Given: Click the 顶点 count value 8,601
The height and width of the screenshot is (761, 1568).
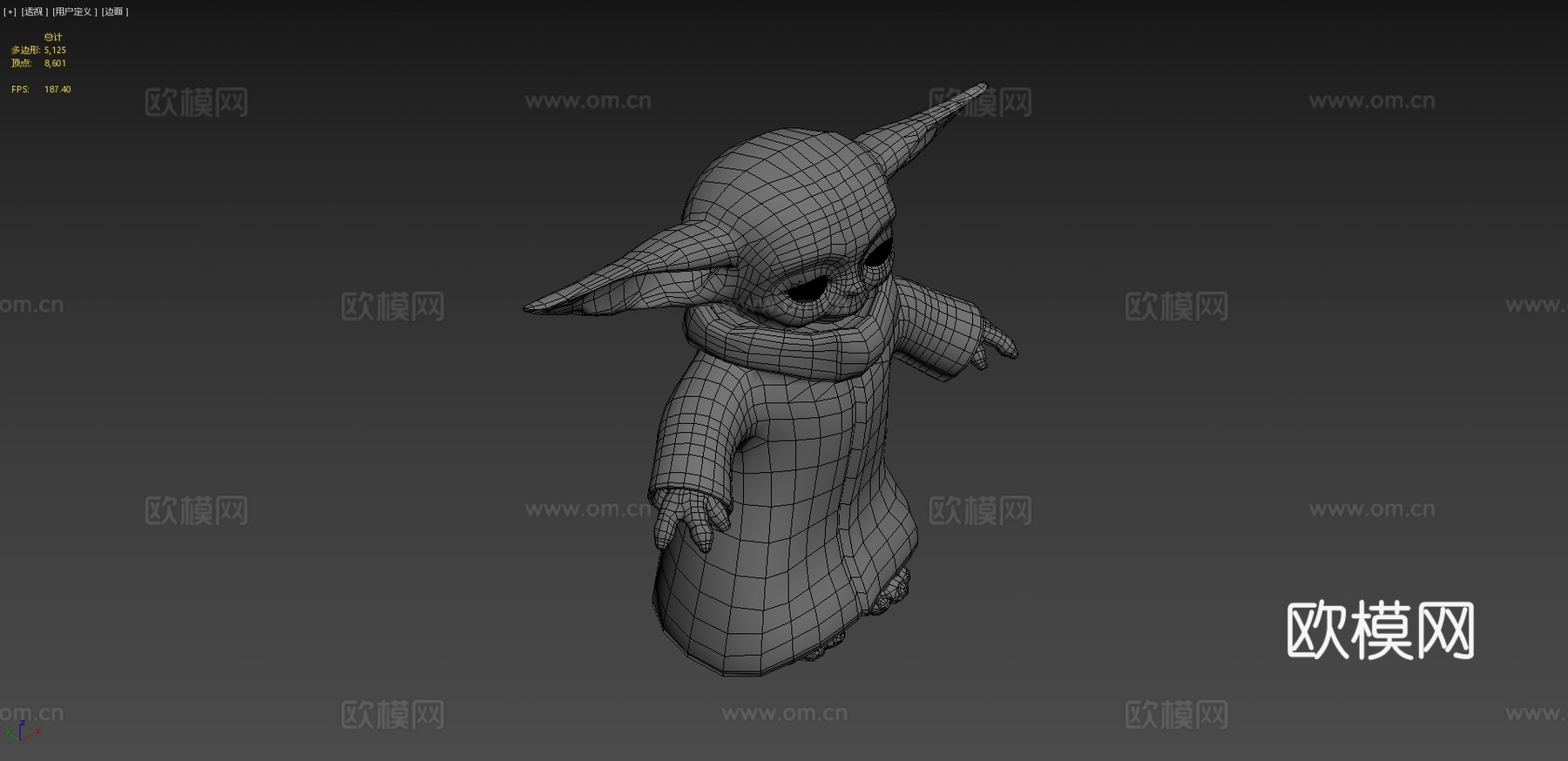Looking at the screenshot, I should coord(55,63).
